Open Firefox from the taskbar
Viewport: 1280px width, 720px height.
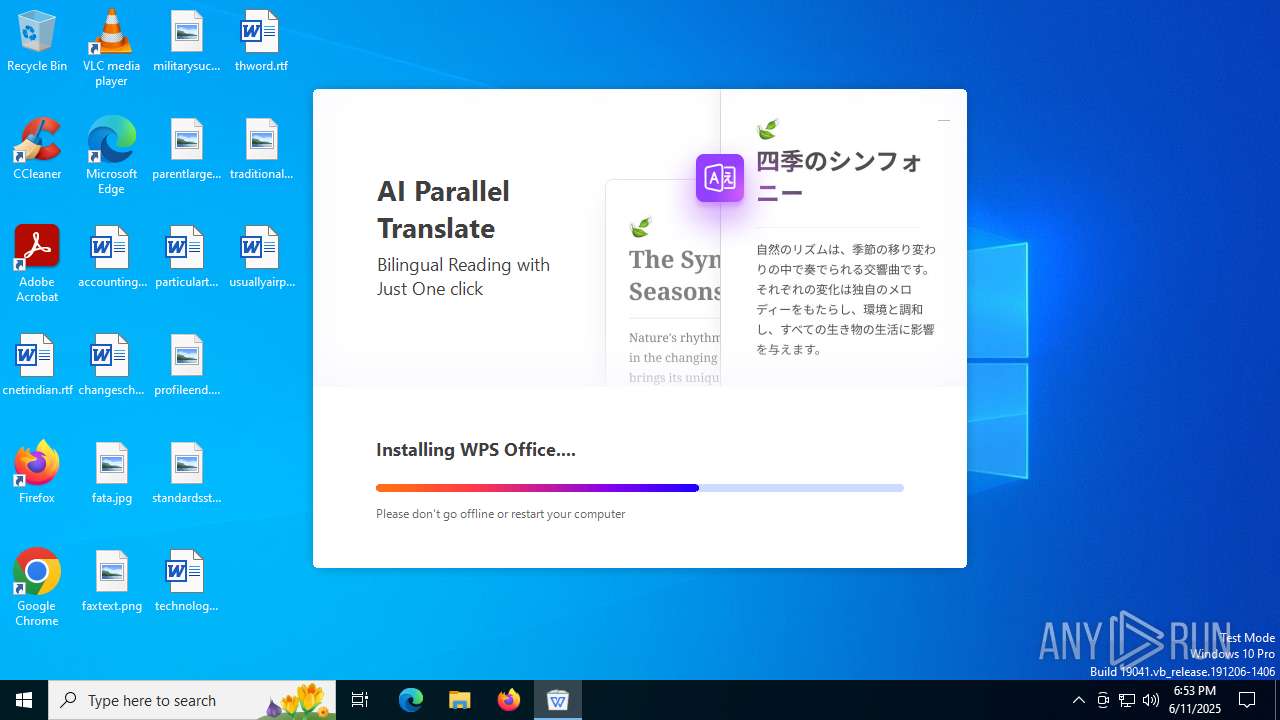[509, 700]
